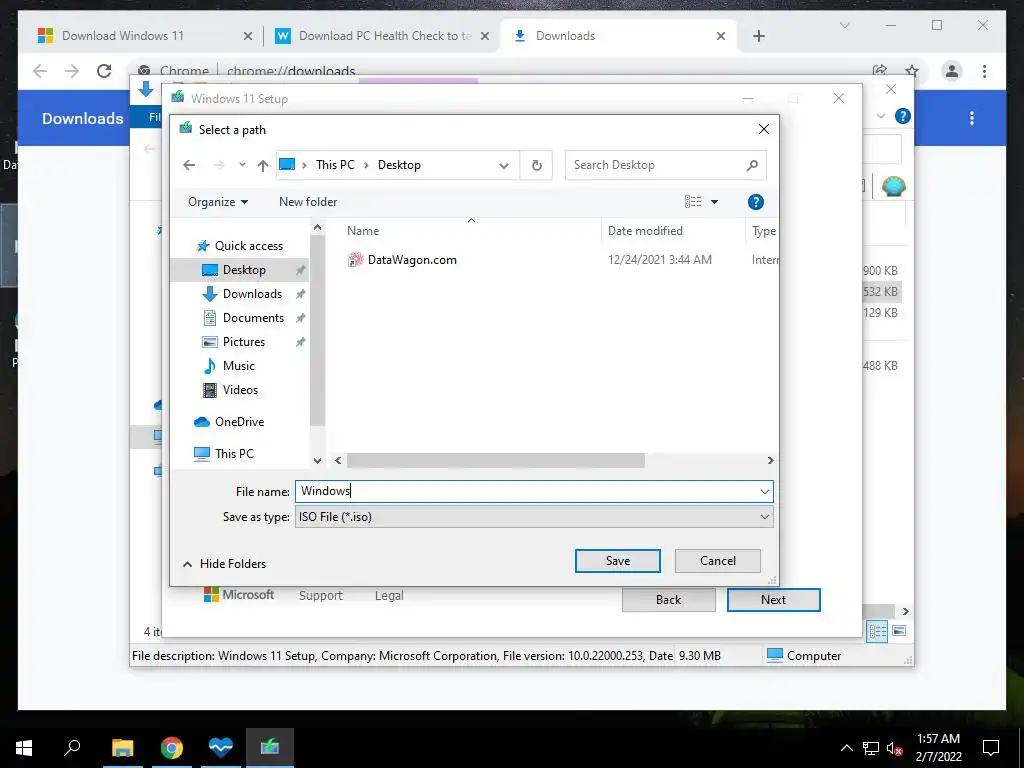Open the Chrome profile avatar icon

click(952, 71)
